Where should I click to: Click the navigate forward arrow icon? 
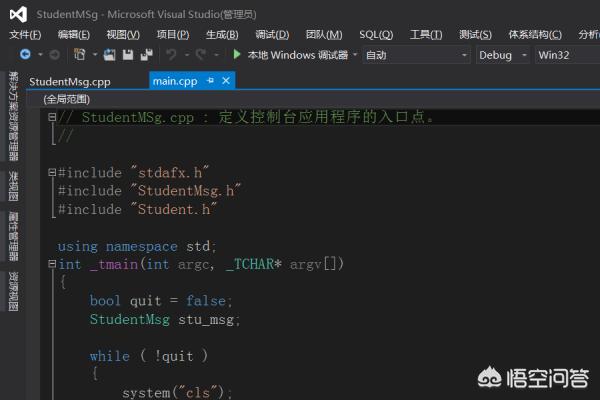click(54, 55)
